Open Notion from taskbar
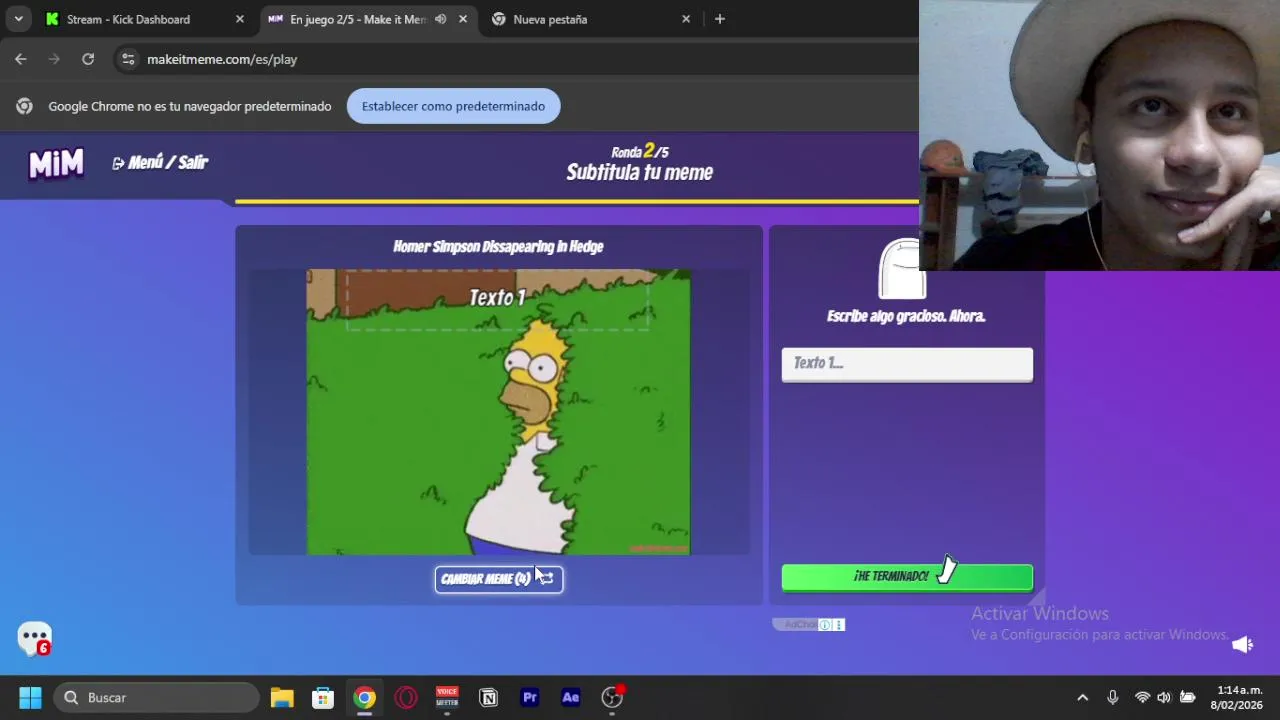Image resolution: width=1280 pixels, height=720 pixels. [x=488, y=697]
